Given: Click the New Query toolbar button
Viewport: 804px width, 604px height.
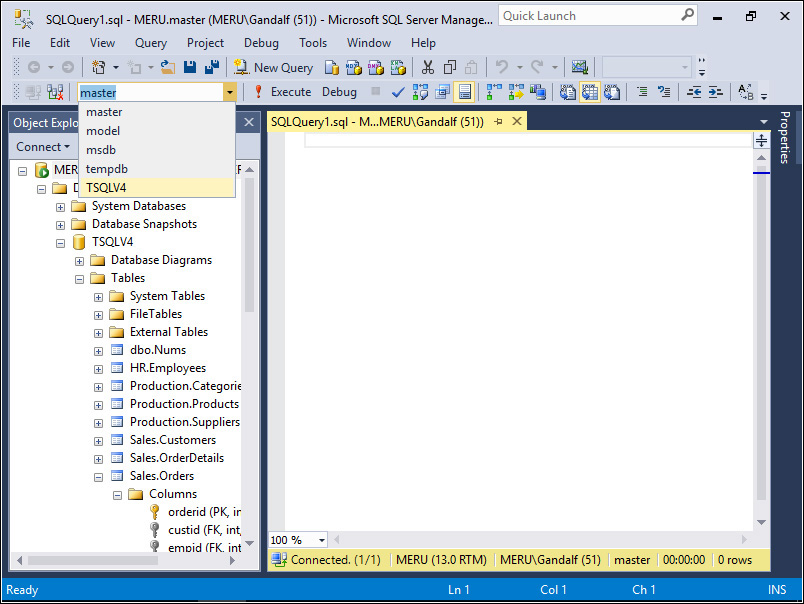Looking at the screenshot, I should [273, 67].
